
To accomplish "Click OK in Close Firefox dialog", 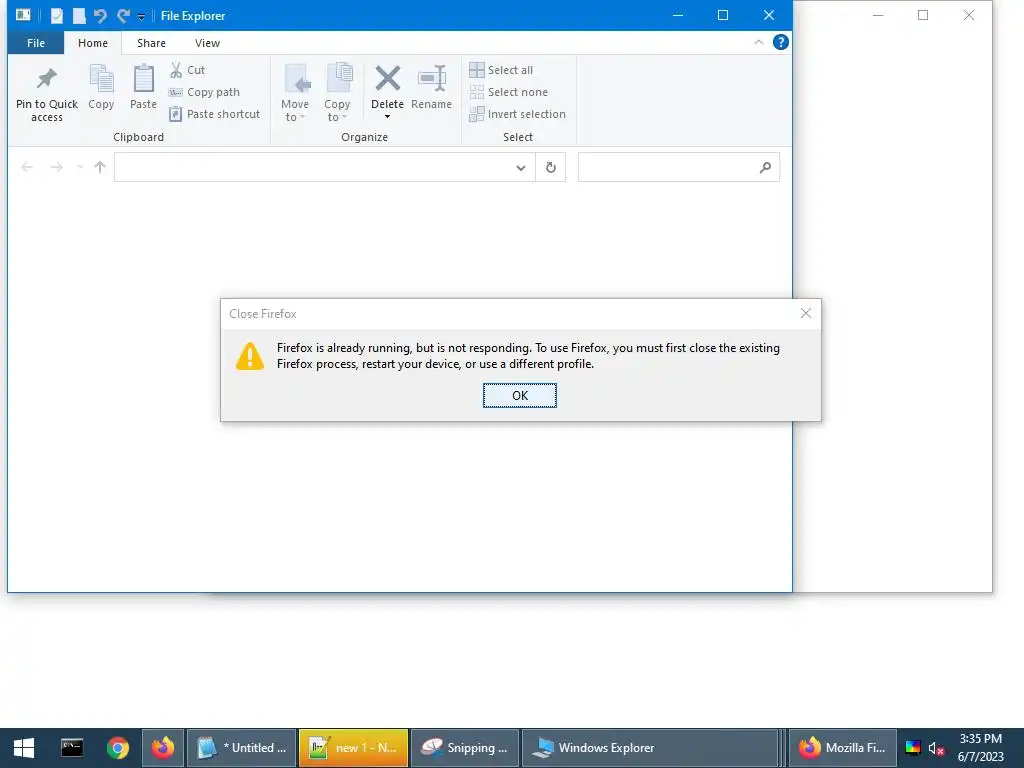I will pos(520,396).
